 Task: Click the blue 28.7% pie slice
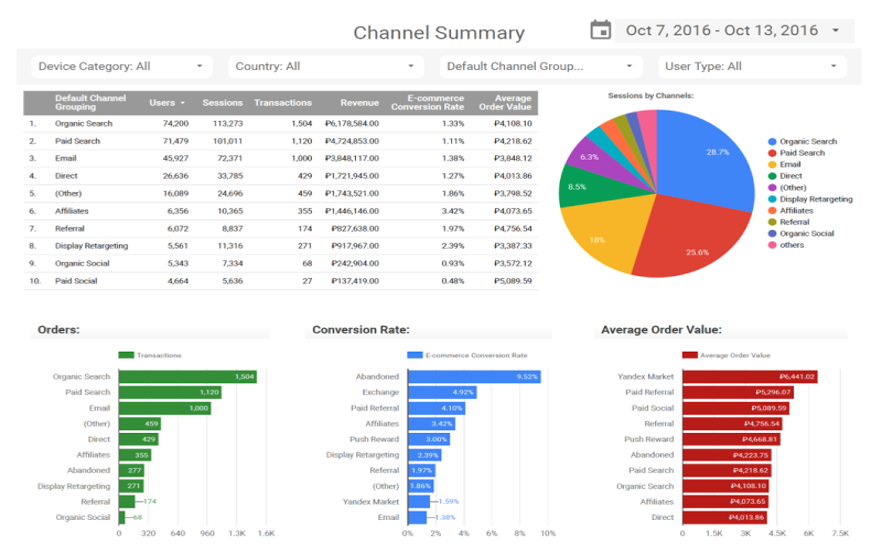[x=709, y=157]
